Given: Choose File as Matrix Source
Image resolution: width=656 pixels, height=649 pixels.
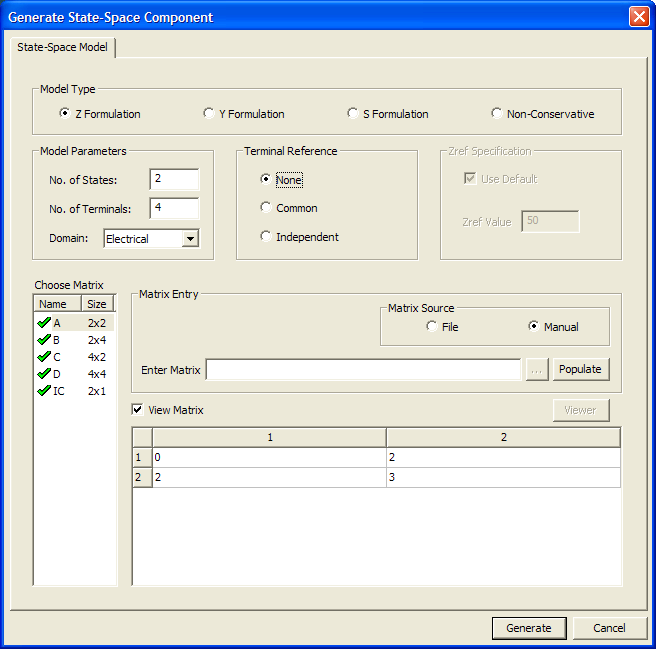Looking at the screenshot, I should click(x=432, y=327).
